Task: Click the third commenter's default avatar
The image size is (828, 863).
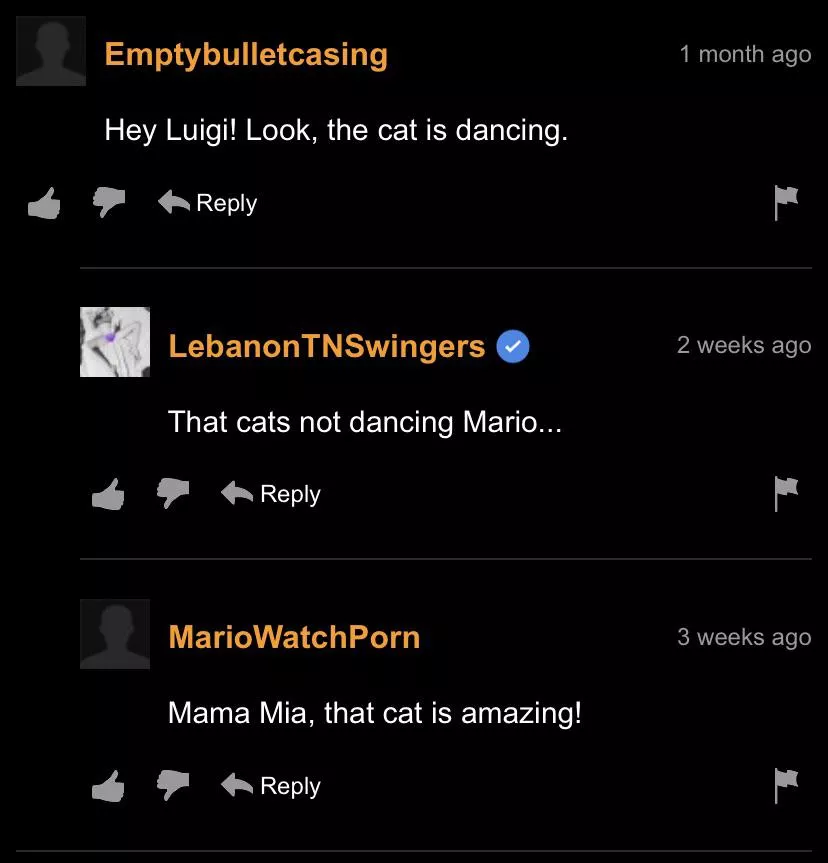Action: [x=115, y=634]
